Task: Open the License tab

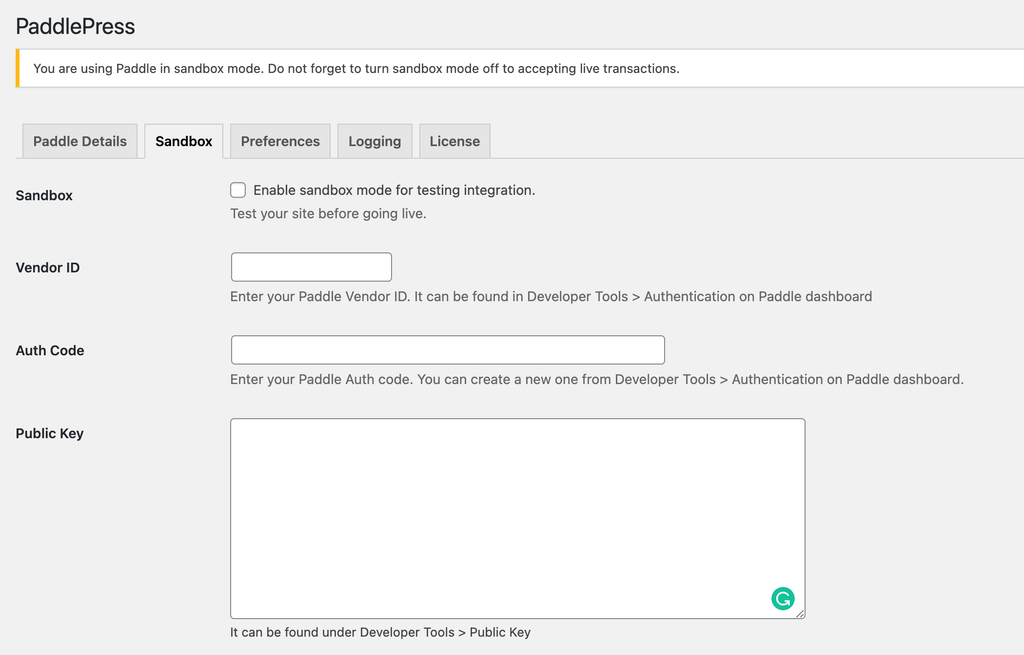Action: point(455,141)
